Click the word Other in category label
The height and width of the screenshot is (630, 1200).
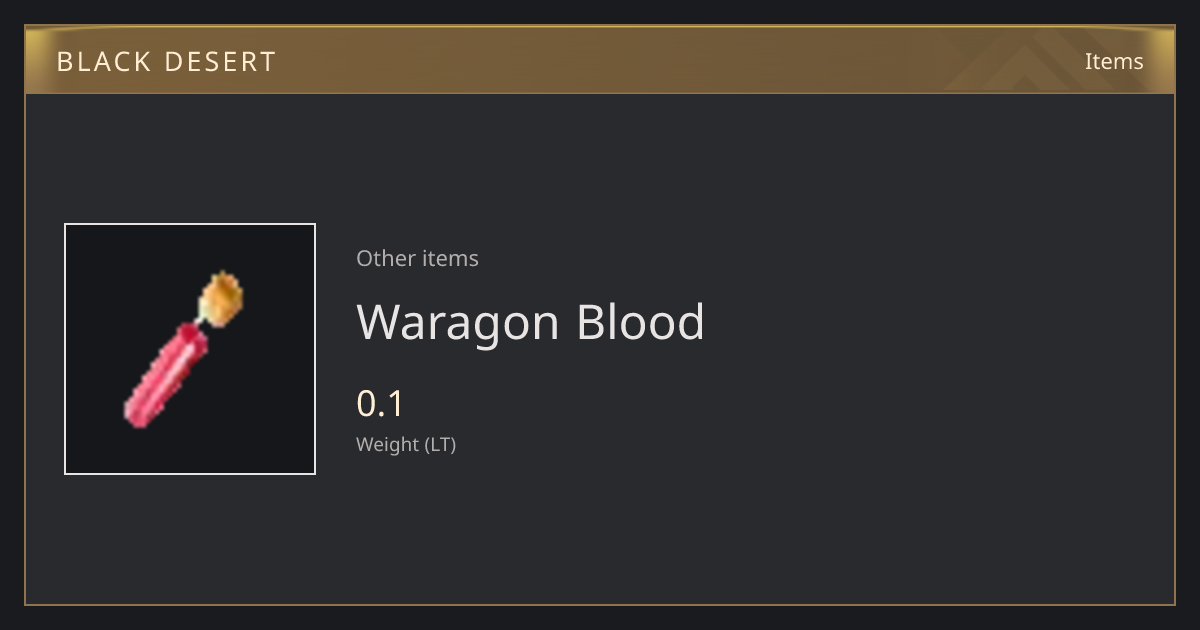383,258
